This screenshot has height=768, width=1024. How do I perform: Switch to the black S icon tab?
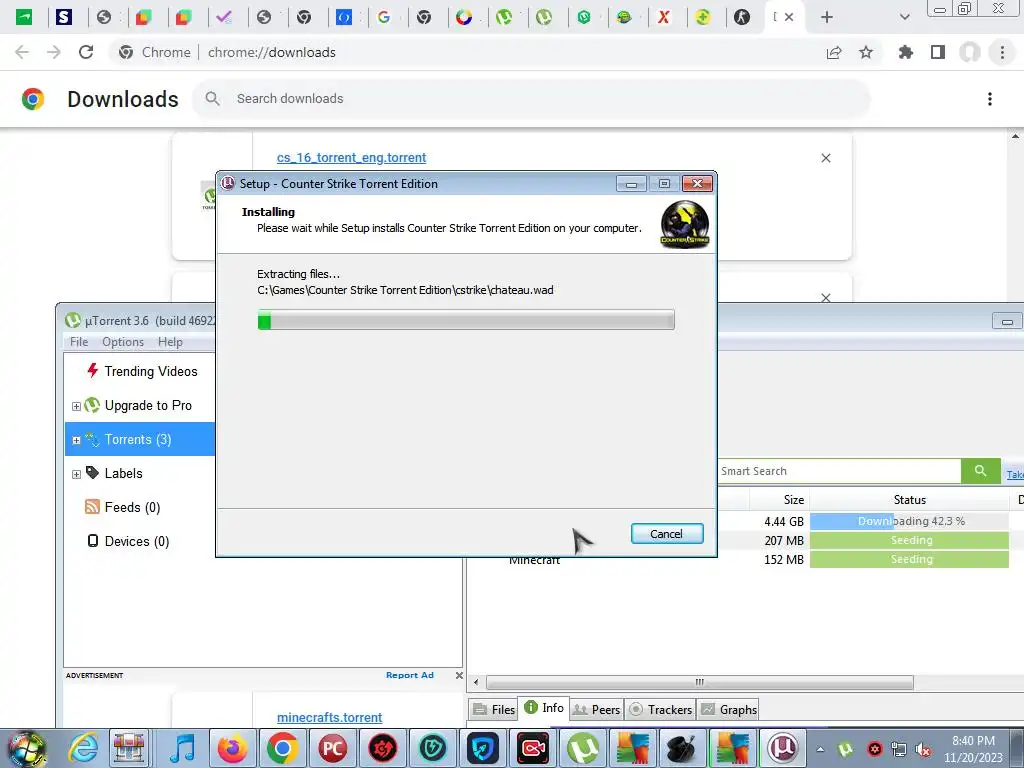63,17
